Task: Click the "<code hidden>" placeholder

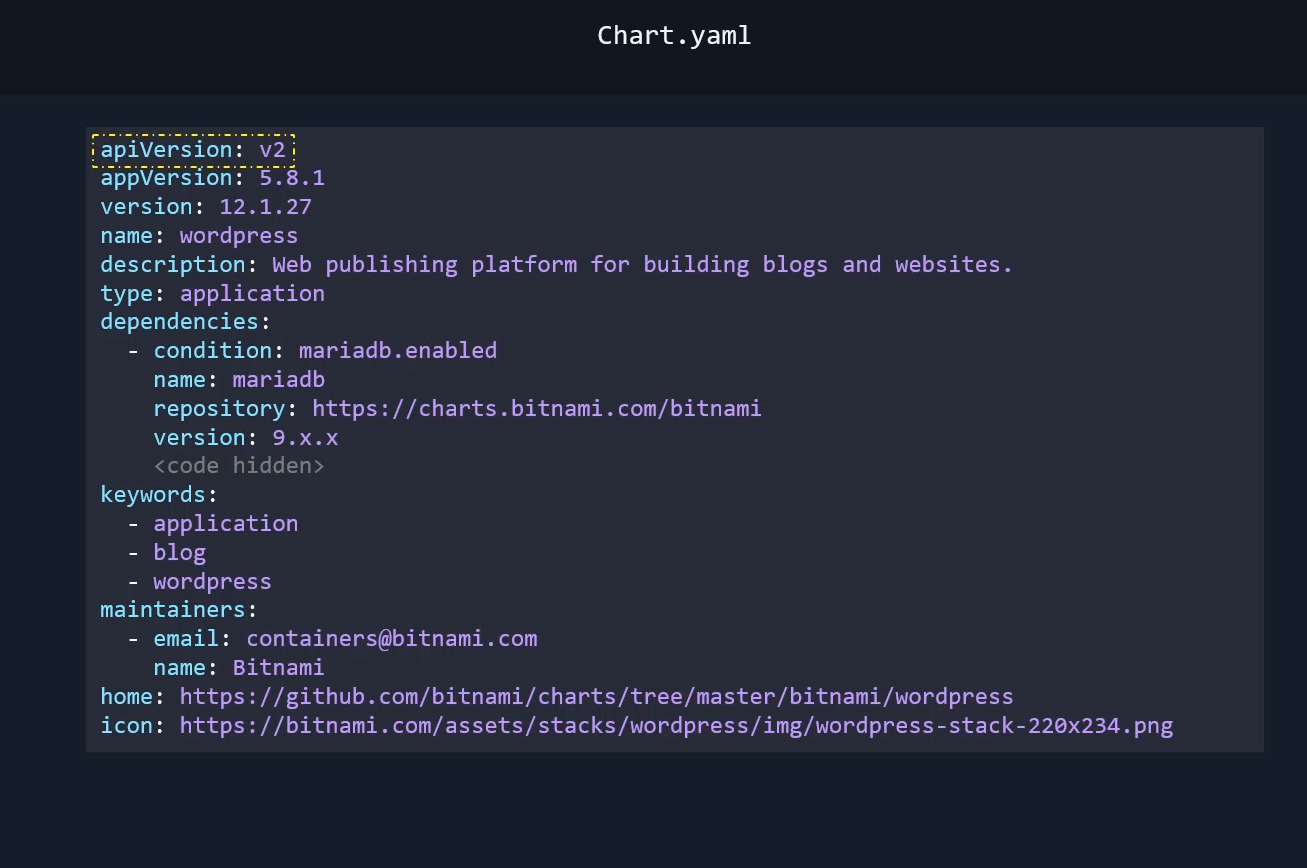Action: pos(239,466)
